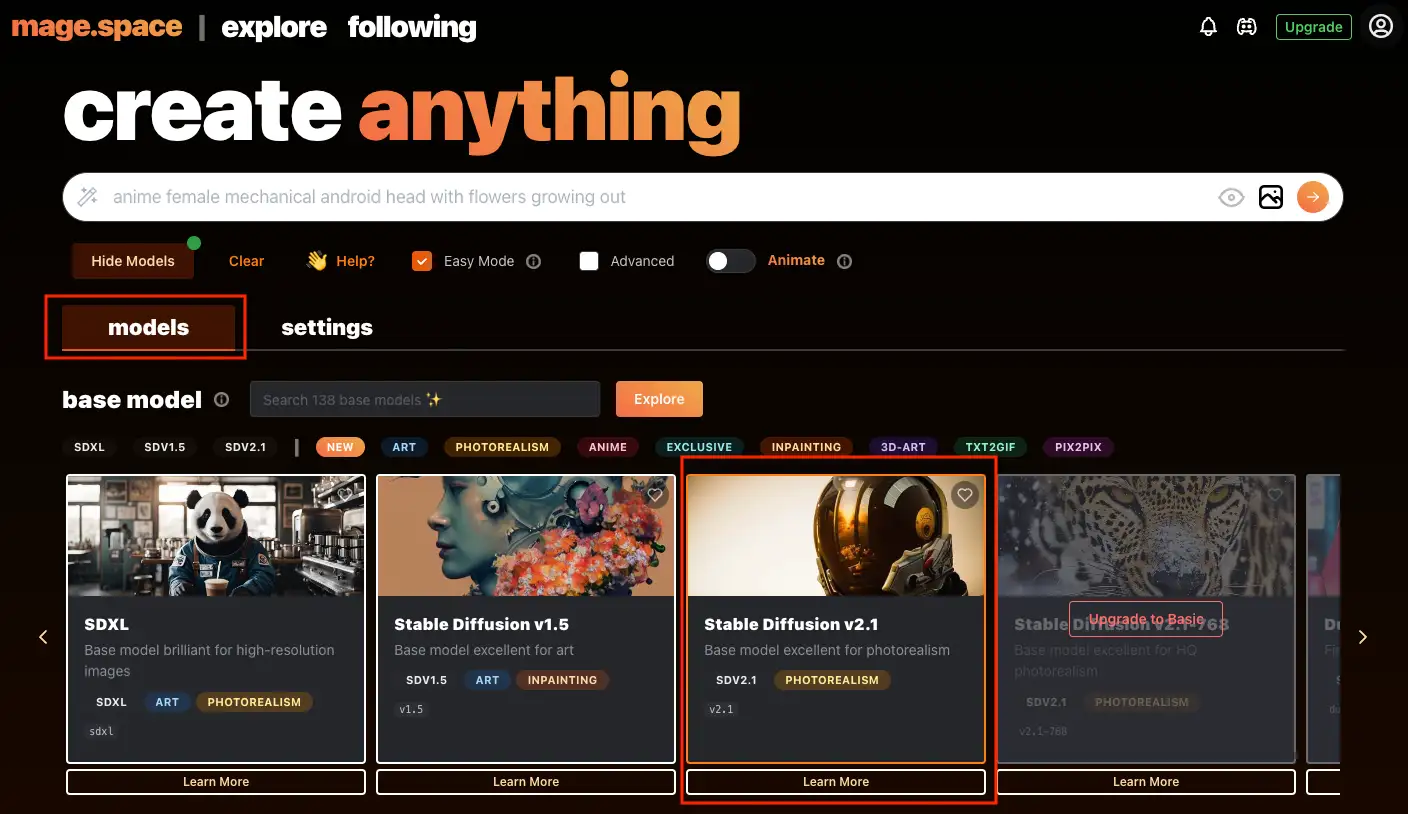Click the PHOTOREALISM tag on Stable Diffusion v2.1 card

coord(832,680)
